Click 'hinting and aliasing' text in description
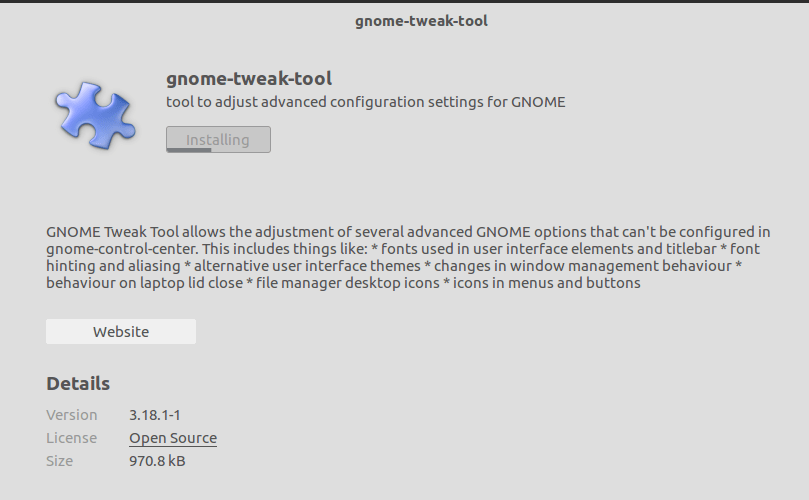The image size is (809, 500). 113,266
